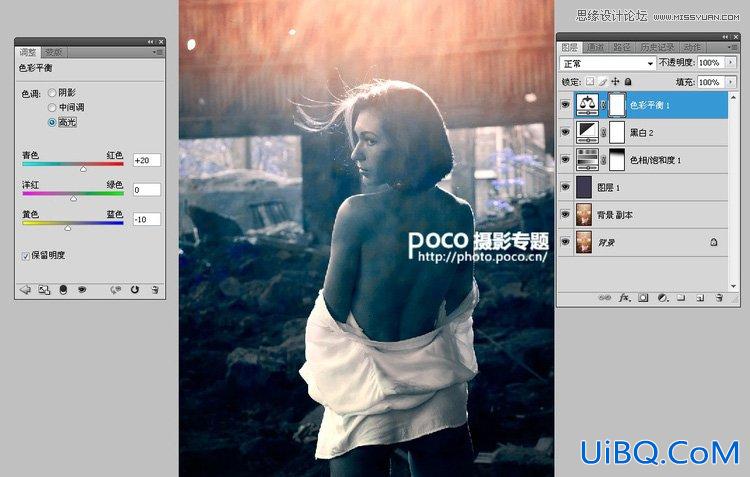The image size is (750, 477).
Task: Click the lock icon on 背景 layer
Action: click(x=714, y=242)
